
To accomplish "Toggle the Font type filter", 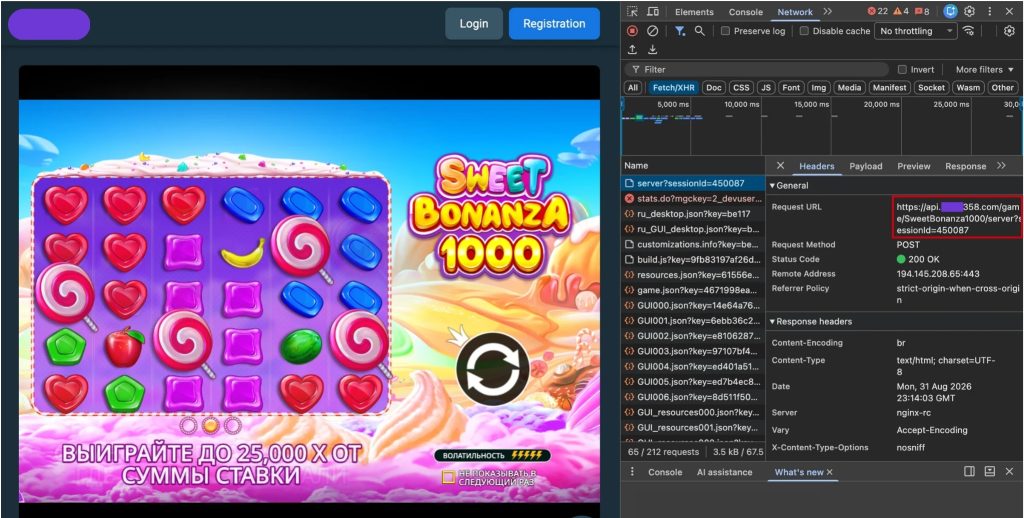I will coord(791,88).
